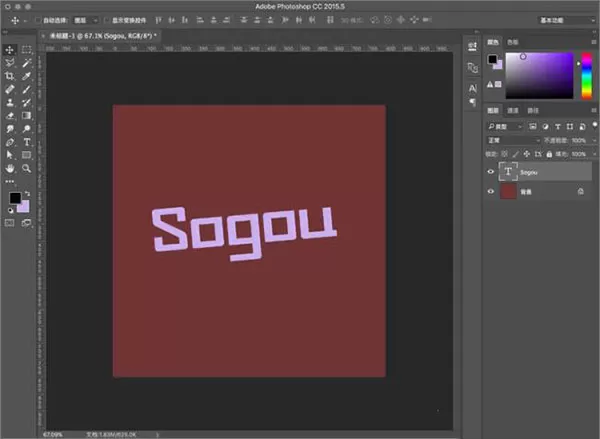600x439 pixels.
Task: Select the Rectangular Marquee tool
Action: [26, 49]
